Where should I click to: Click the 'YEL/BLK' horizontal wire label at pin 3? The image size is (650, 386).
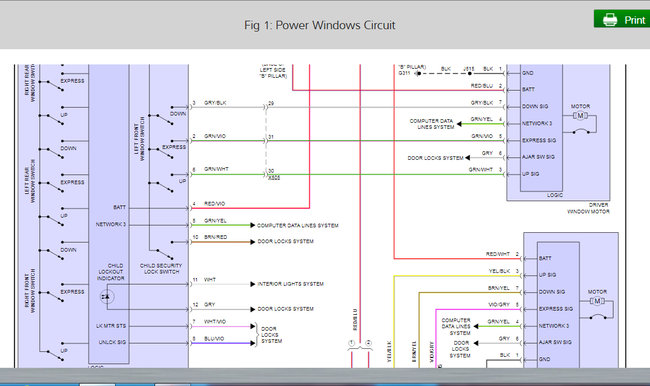pos(499,271)
